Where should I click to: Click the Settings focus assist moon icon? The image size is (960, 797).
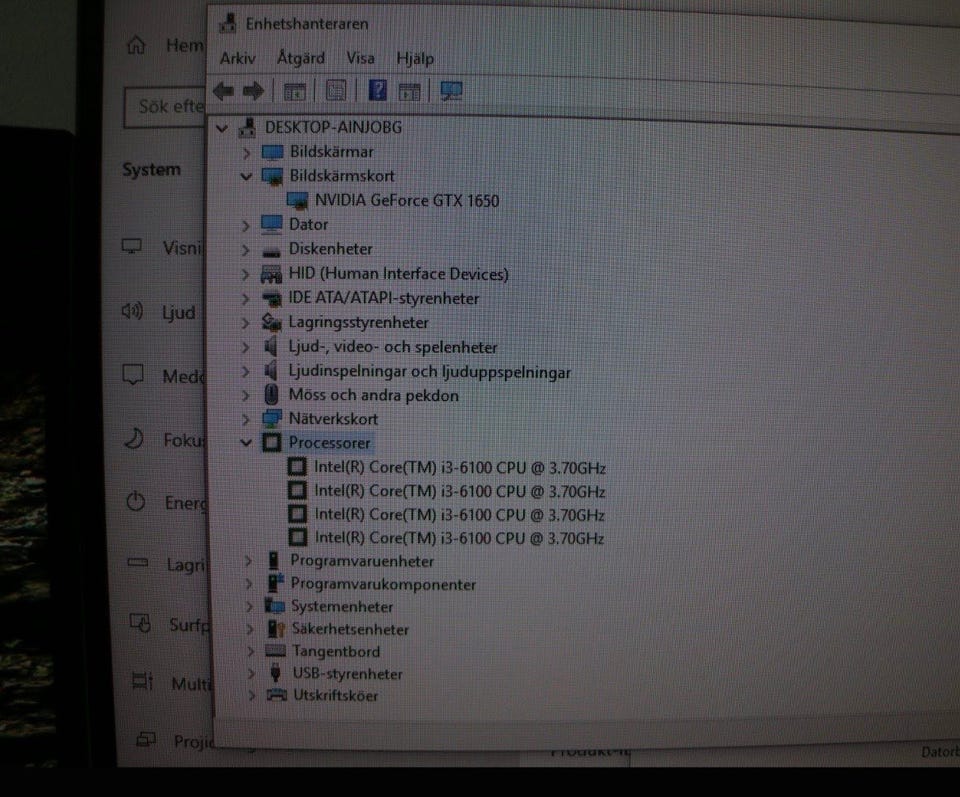coord(134,439)
